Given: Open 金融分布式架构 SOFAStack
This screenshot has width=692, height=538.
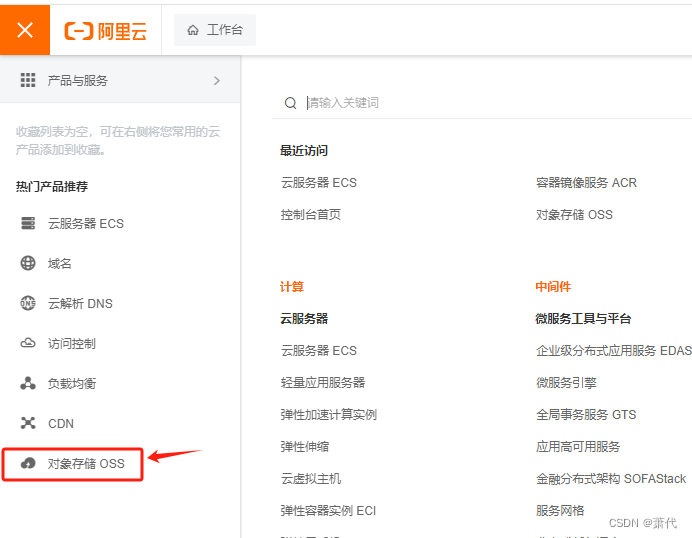Looking at the screenshot, I should click(611, 479).
